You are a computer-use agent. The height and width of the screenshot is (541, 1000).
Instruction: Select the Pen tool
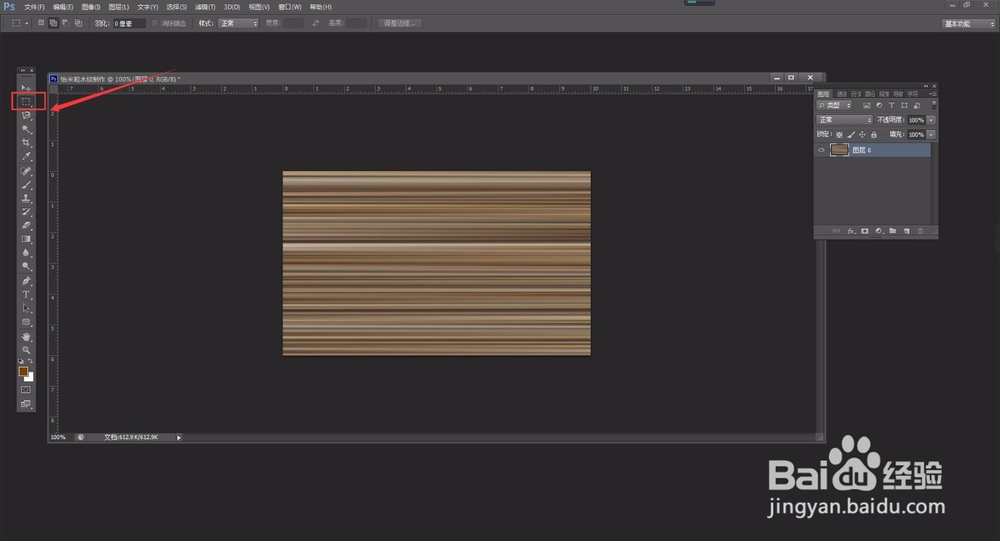click(x=26, y=281)
